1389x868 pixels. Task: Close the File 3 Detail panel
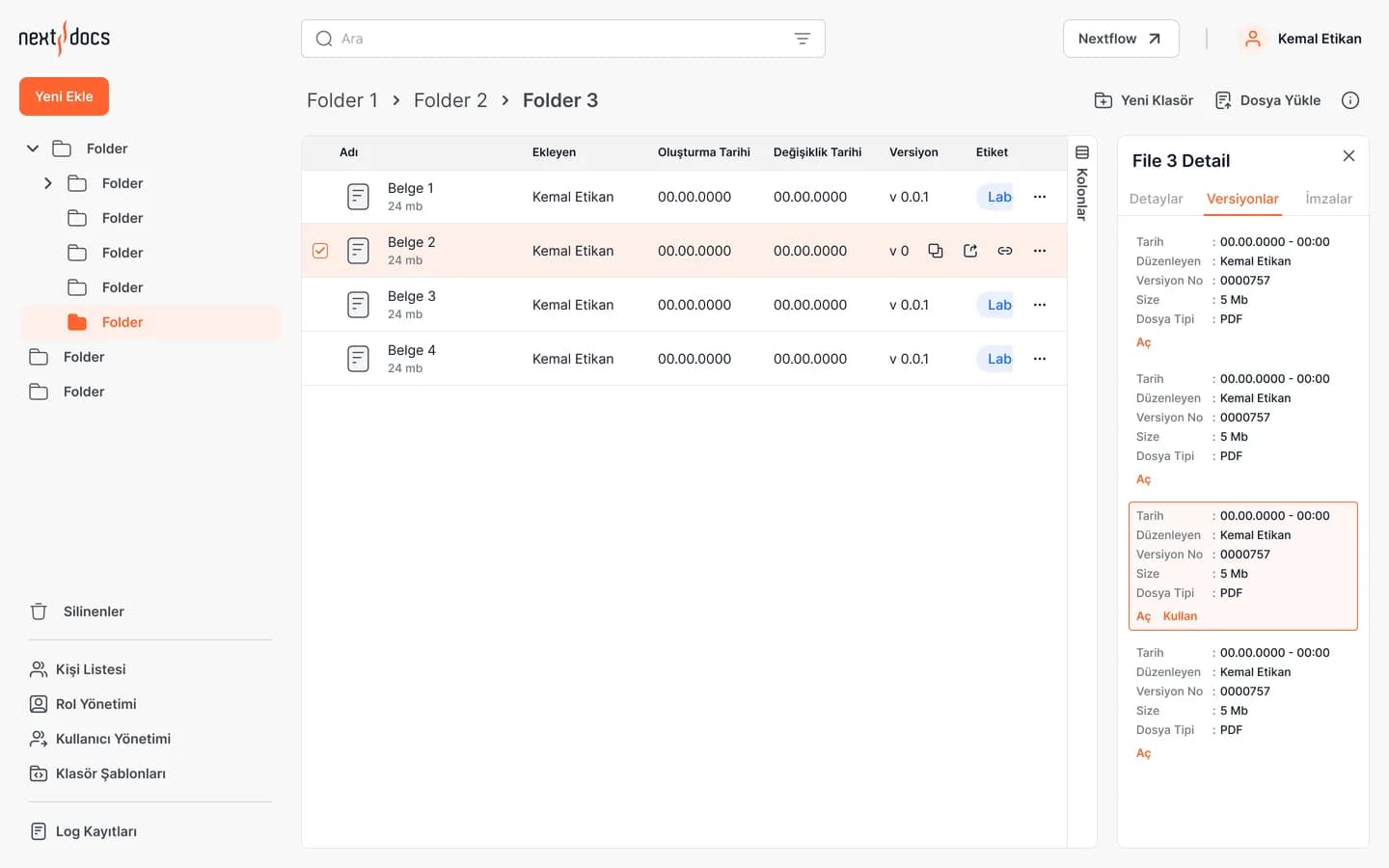(x=1348, y=156)
